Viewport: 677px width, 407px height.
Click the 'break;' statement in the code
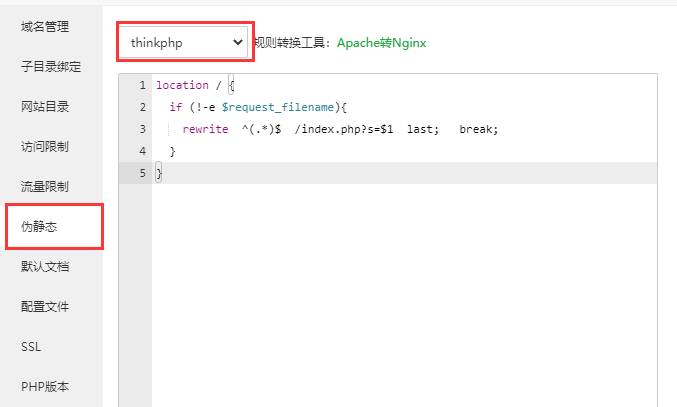[x=478, y=129]
